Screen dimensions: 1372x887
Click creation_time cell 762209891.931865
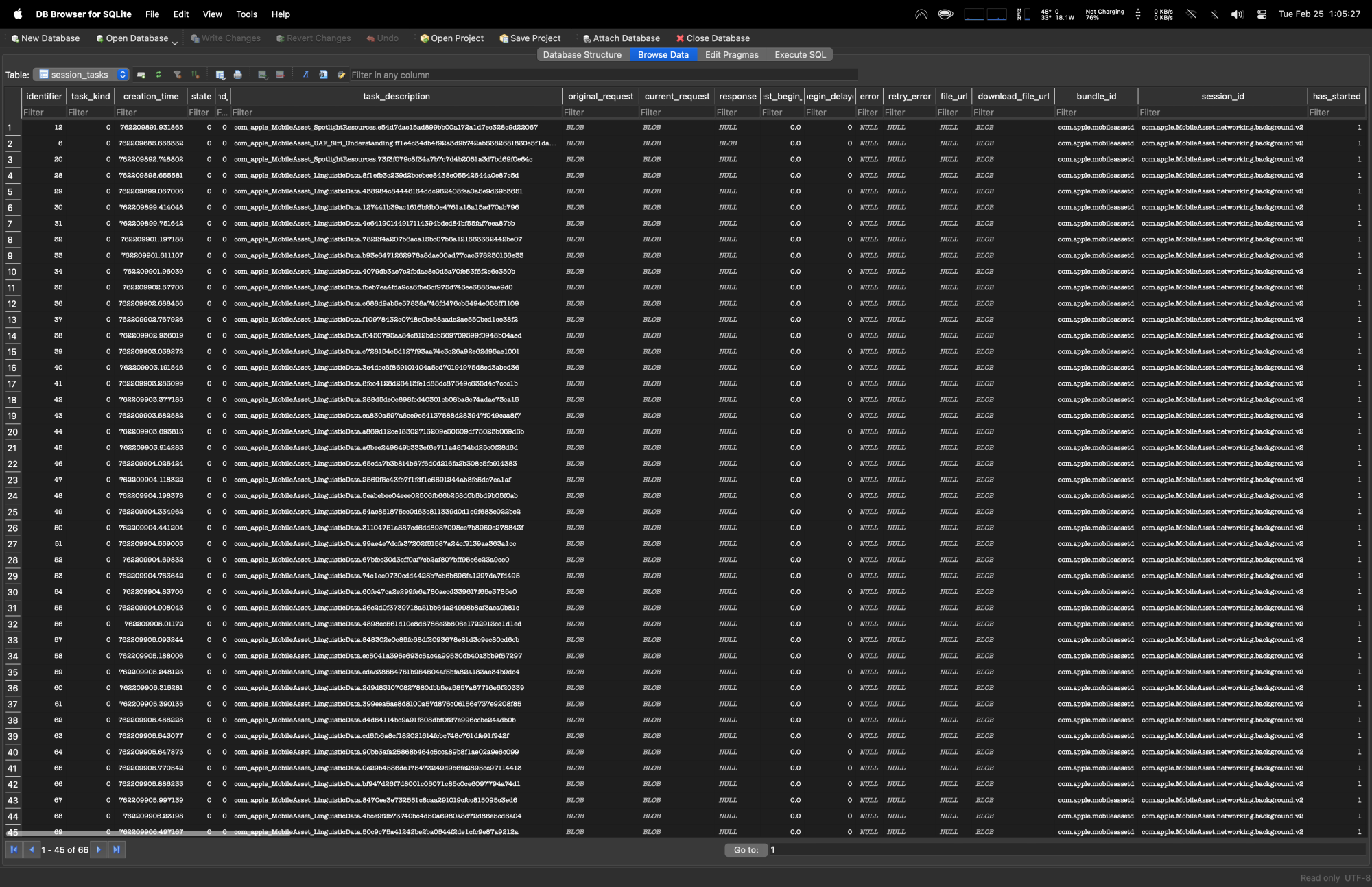pyautogui.click(x=151, y=127)
